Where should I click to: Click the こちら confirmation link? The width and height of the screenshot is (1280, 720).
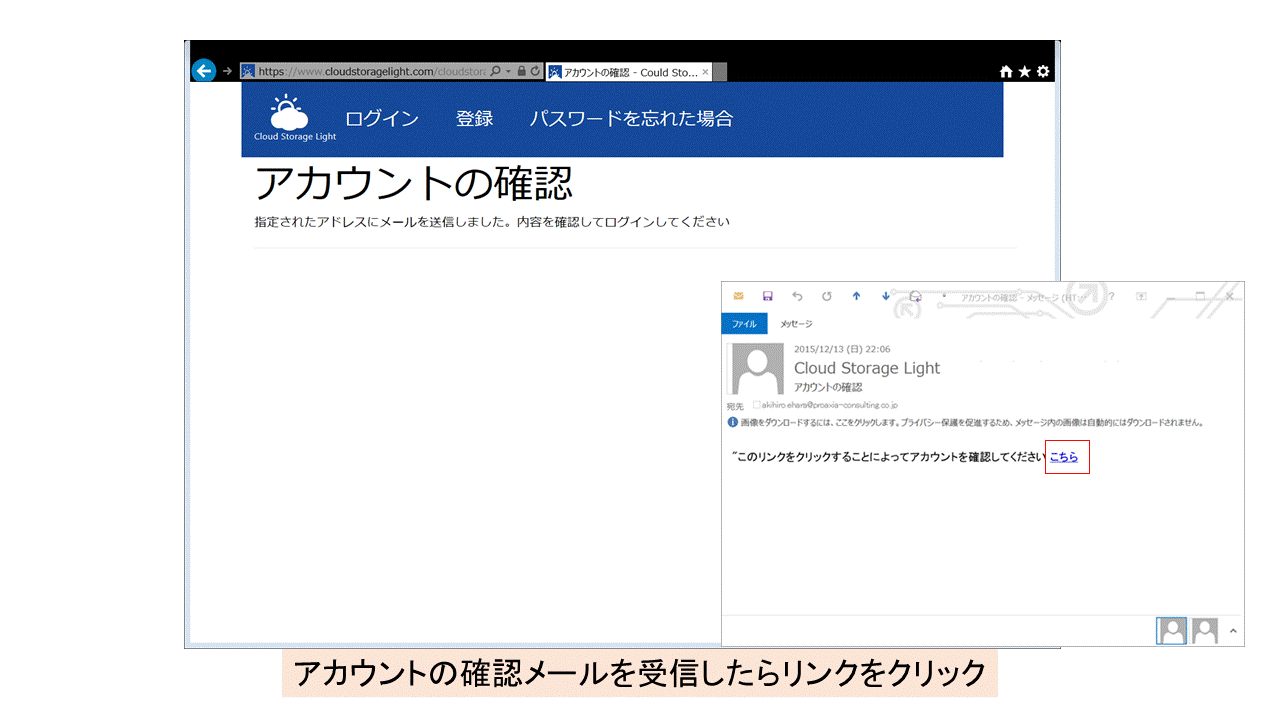pos(1064,457)
